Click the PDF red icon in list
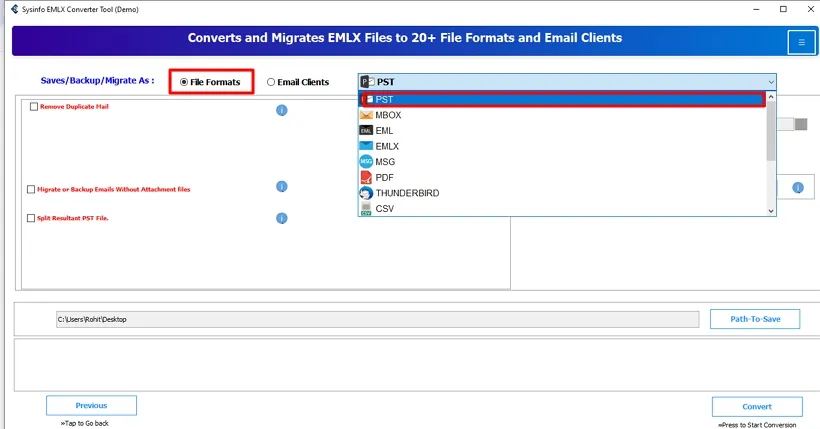This screenshot has height=429, width=820. (x=366, y=177)
